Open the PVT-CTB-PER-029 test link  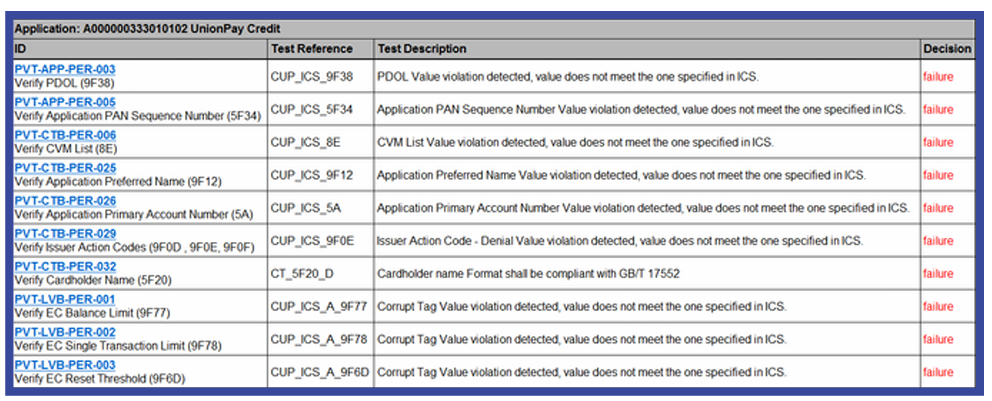coord(64,234)
